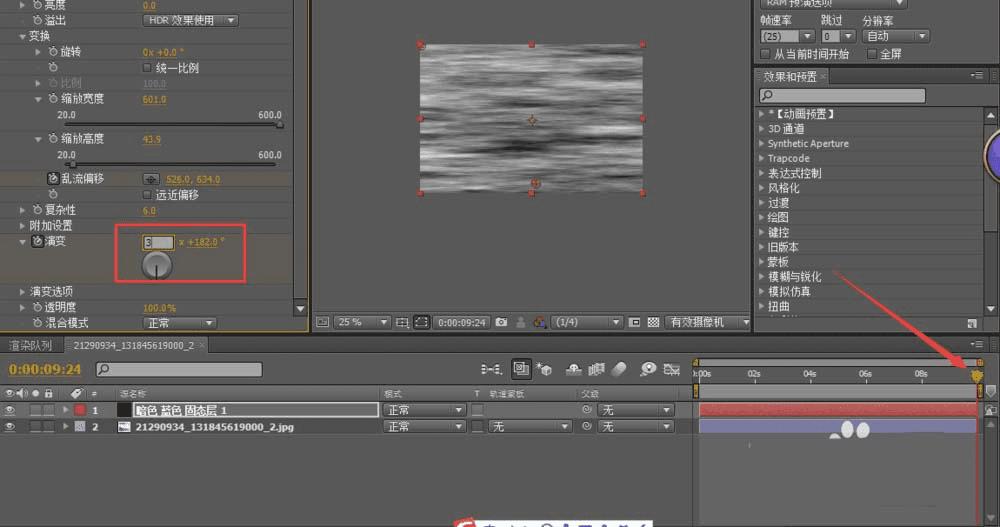
Task: Click the 旋转 stopwatch icon
Action: pyautogui.click(x=51, y=51)
